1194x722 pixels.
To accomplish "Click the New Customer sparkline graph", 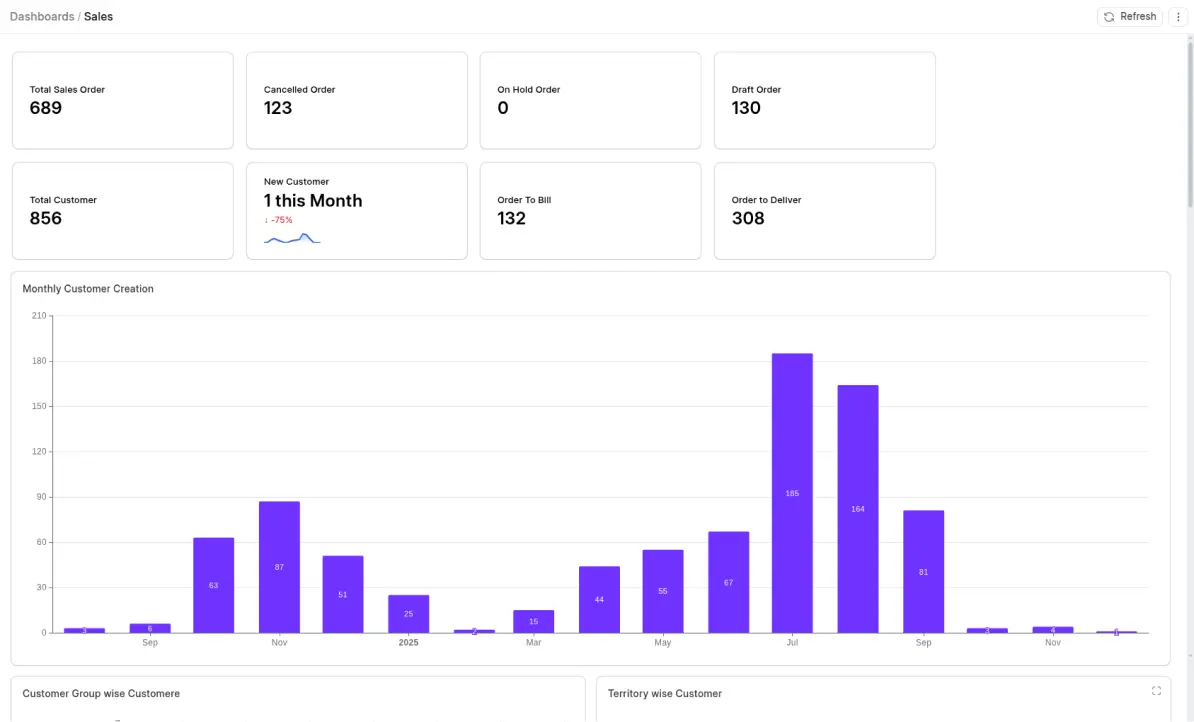I will point(291,238).
